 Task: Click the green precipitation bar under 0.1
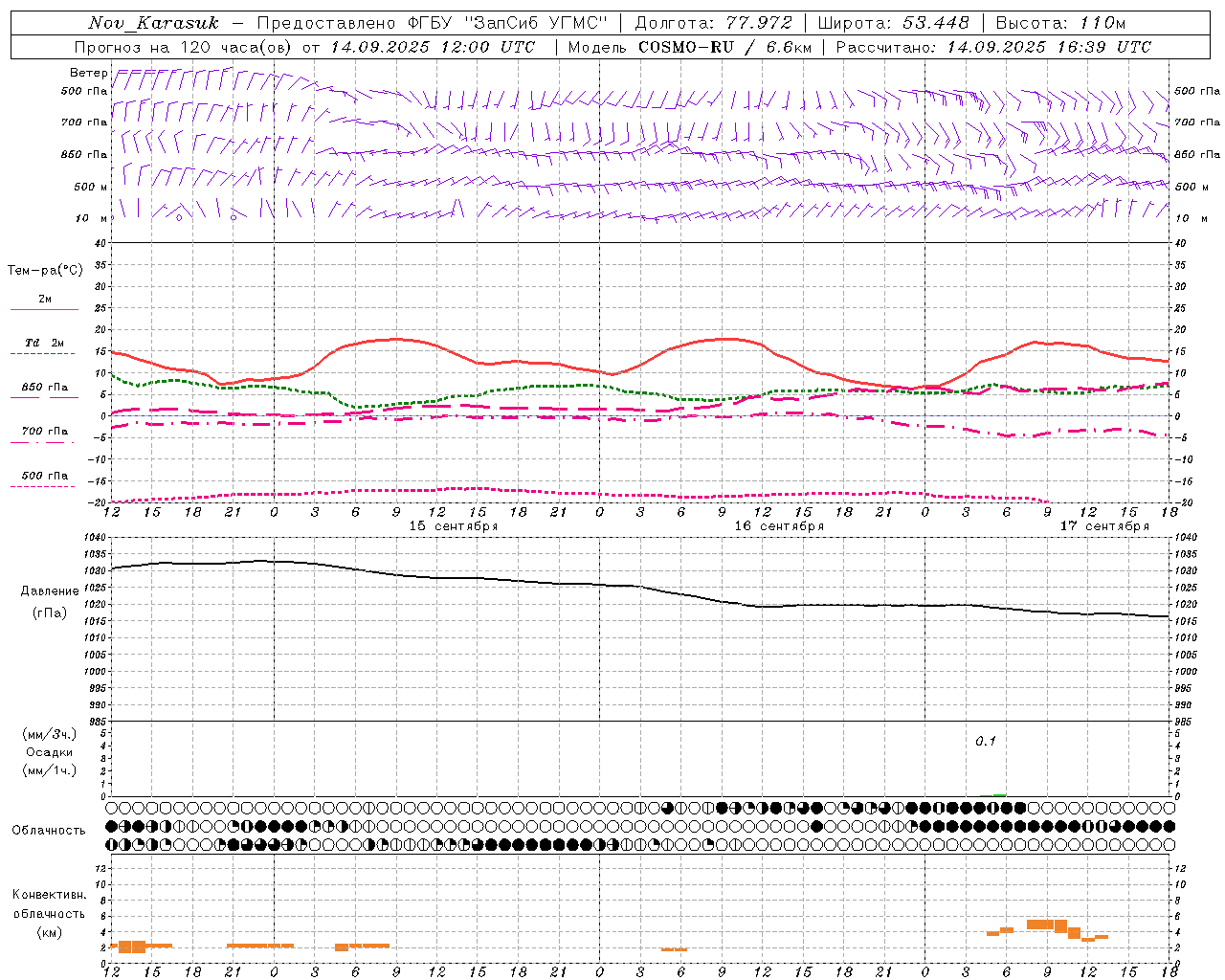point(999,794)
